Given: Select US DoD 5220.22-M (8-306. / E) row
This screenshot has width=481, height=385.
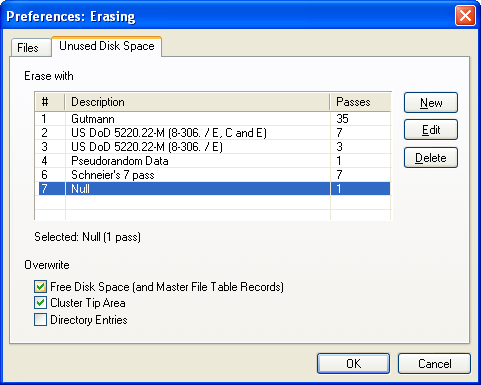Looking at the screenshot, I should point(212,147).
